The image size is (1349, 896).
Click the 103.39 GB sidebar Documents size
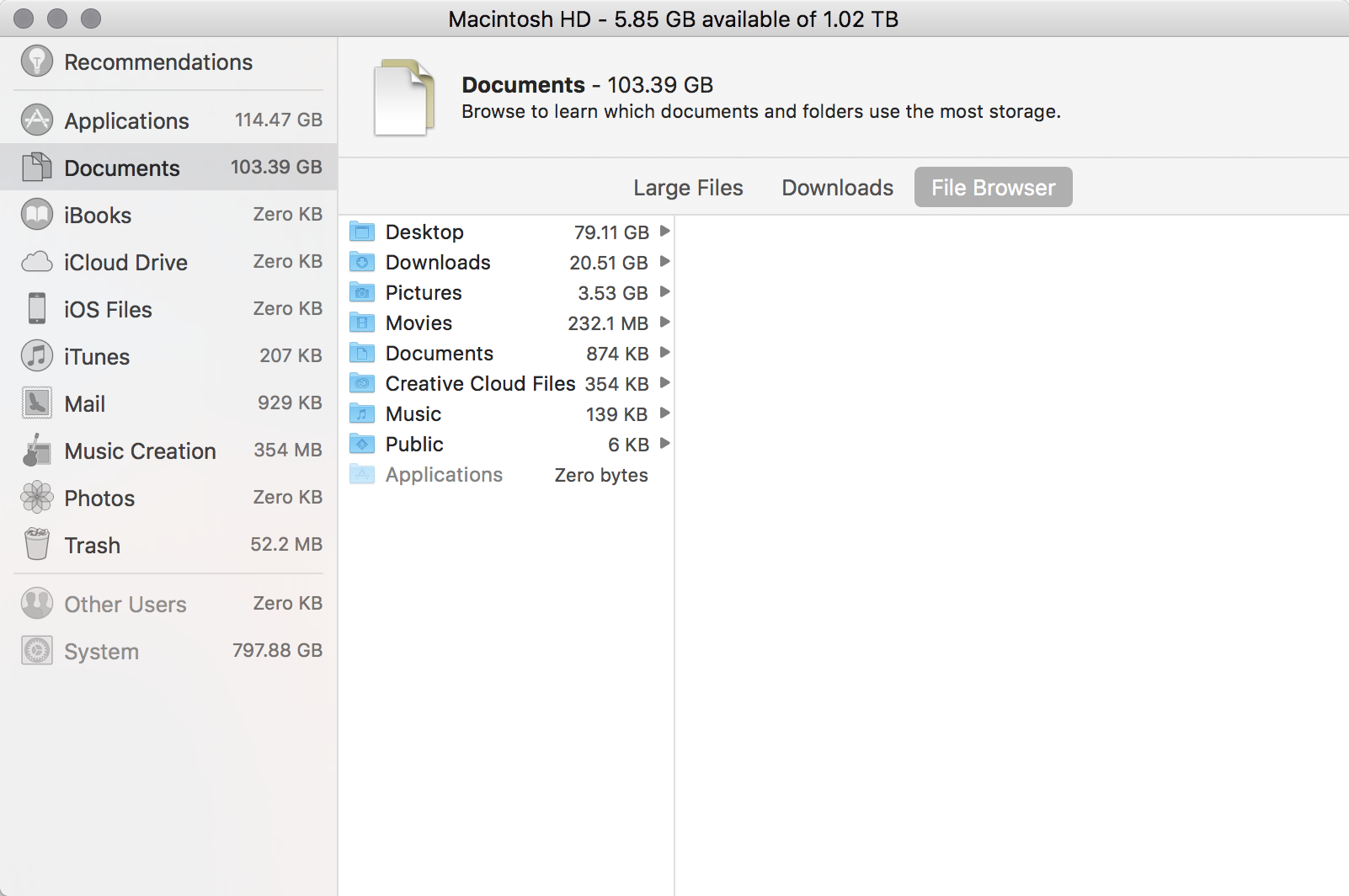click(276, 167)
